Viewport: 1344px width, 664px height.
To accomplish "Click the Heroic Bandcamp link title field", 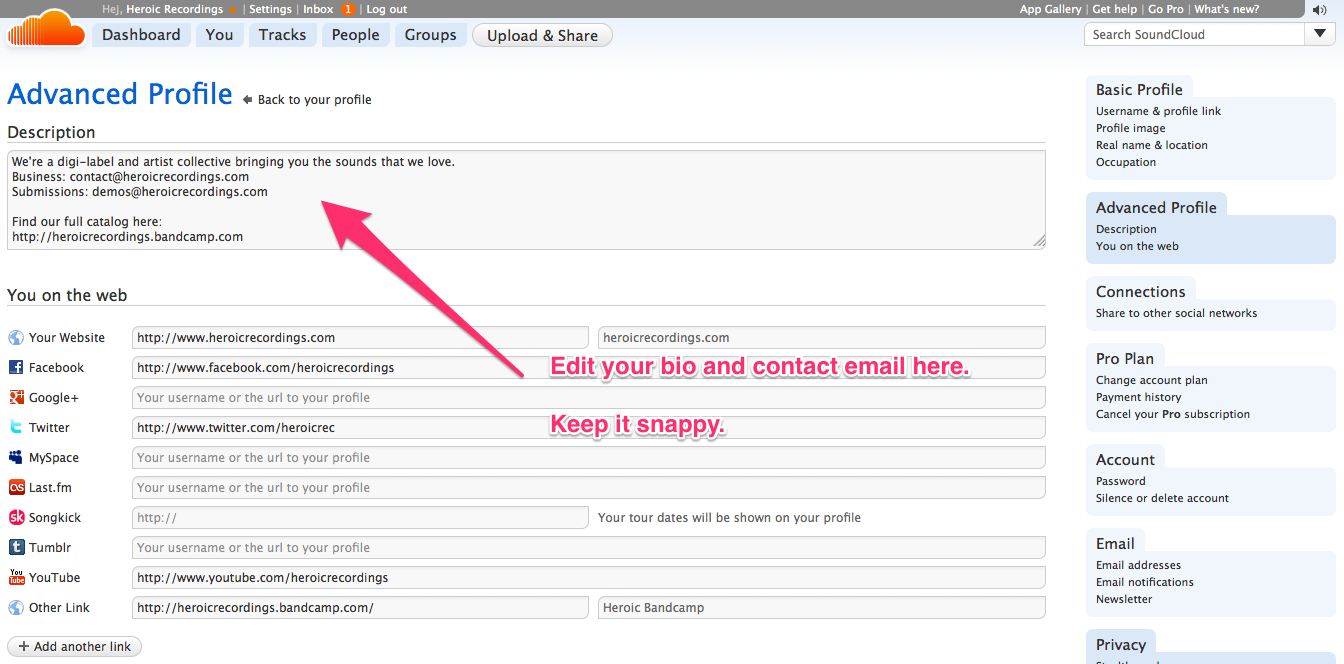I will [x=822, y=608].
